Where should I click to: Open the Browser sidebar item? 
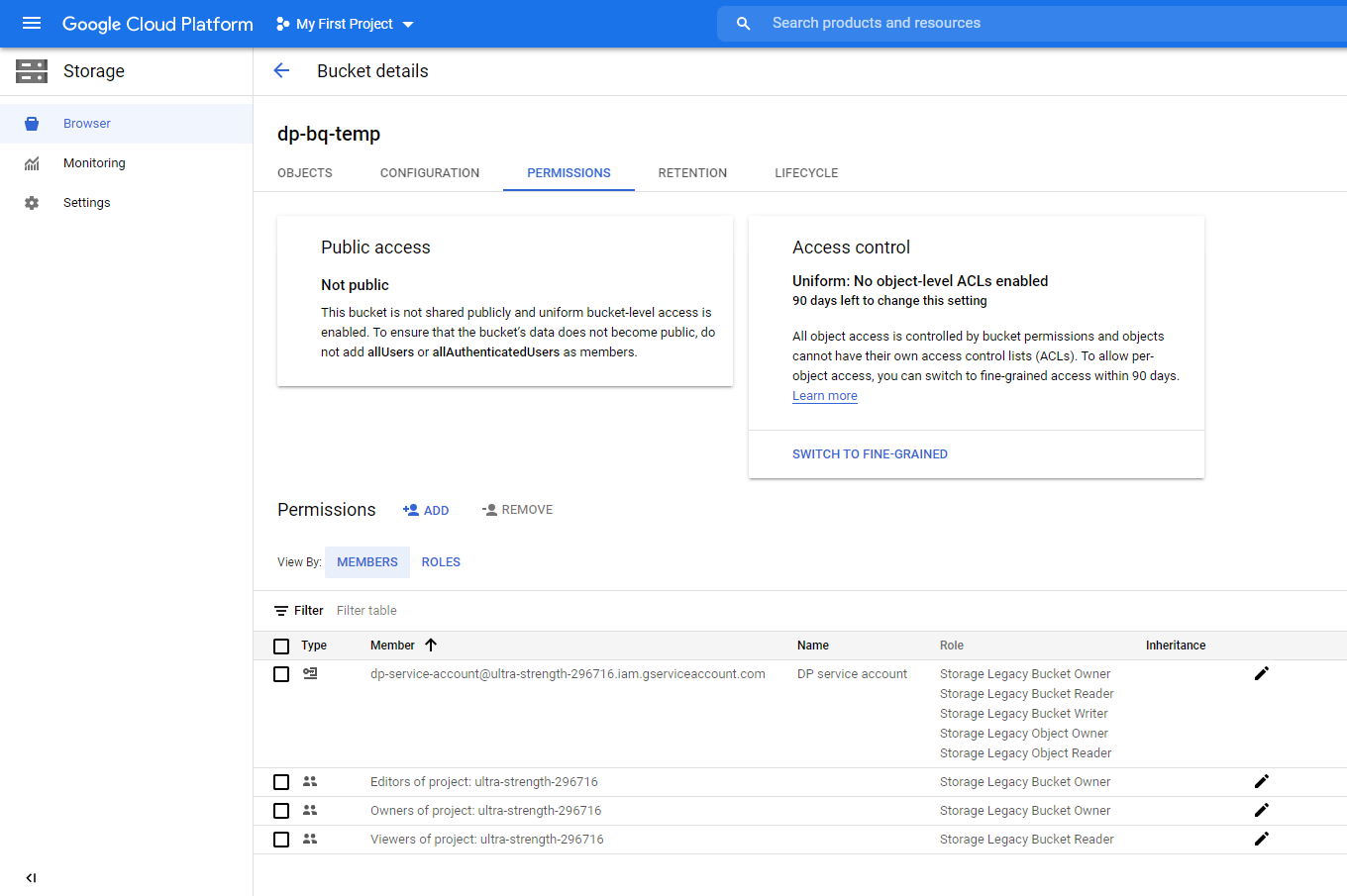127,124
